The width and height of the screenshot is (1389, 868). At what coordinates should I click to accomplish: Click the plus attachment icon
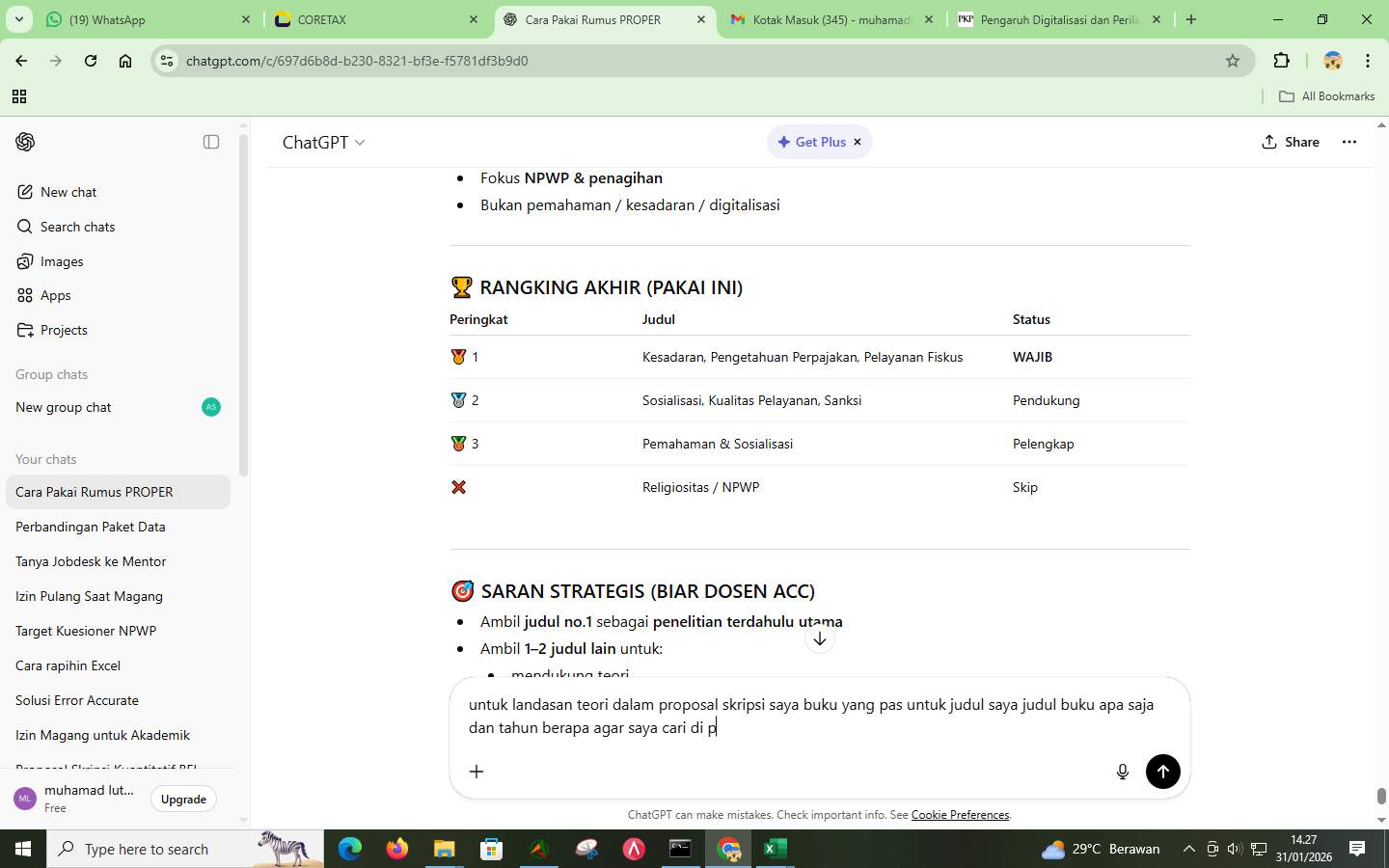pos(475,772)
